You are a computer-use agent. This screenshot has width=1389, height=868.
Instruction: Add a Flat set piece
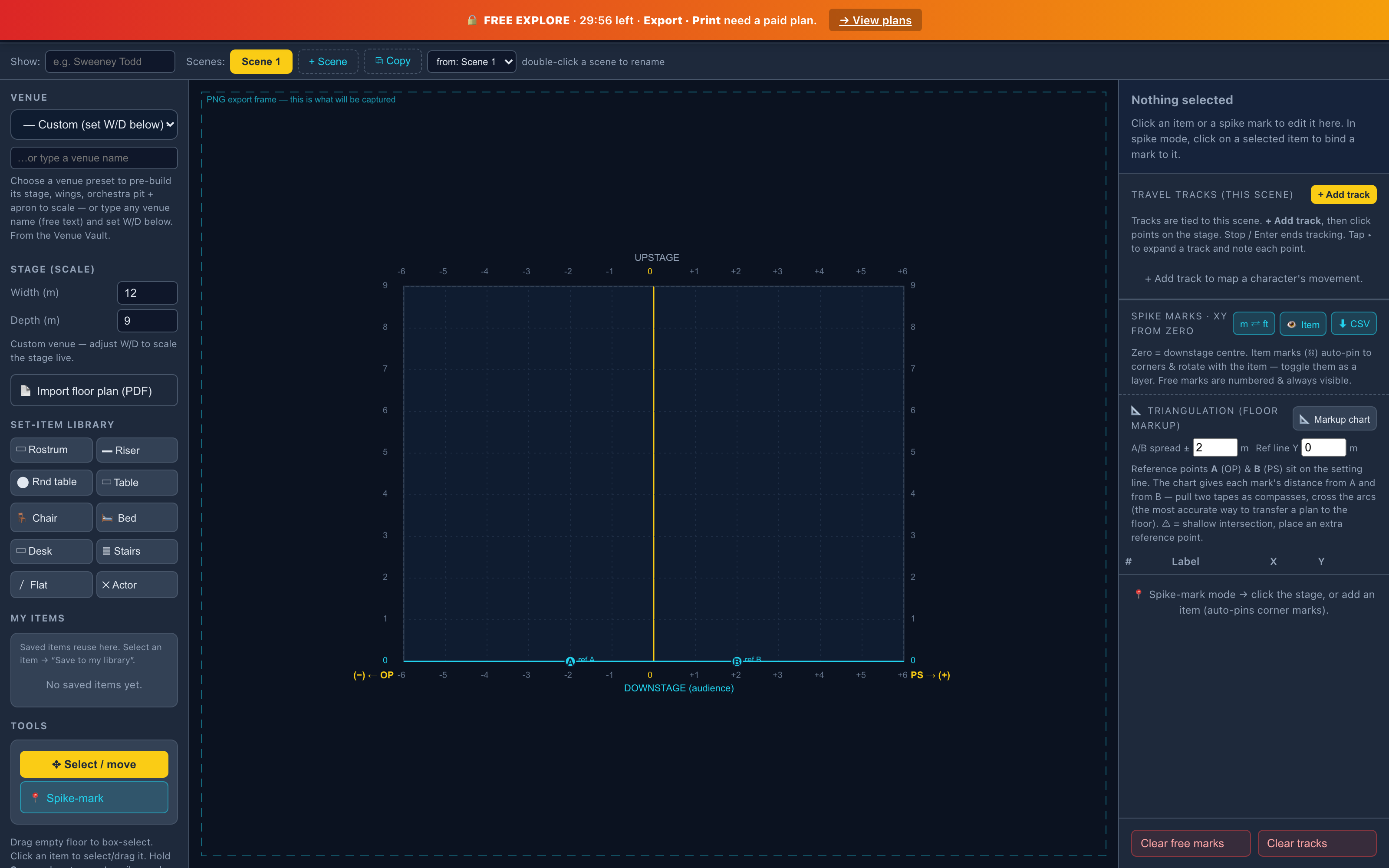tap(51, 585)
